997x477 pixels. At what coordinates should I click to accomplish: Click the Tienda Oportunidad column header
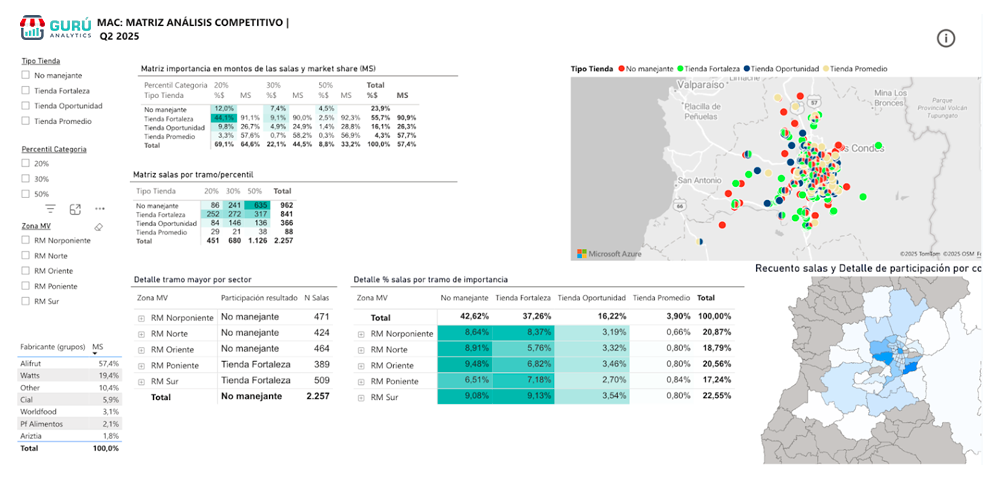[x=591, y=298]
